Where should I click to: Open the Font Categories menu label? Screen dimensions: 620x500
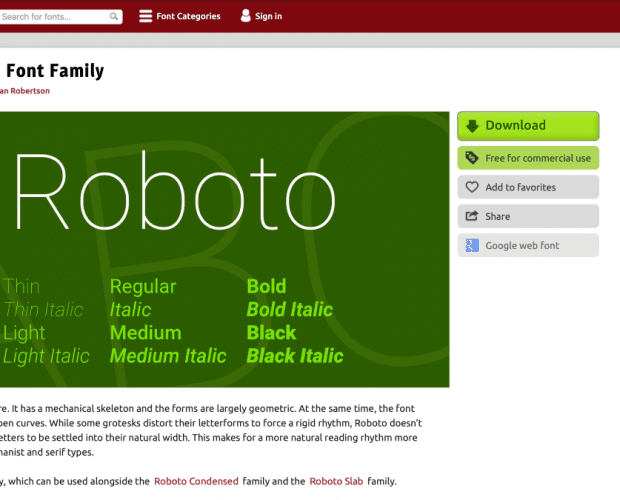pyautogui.click(x=188, y=16)
